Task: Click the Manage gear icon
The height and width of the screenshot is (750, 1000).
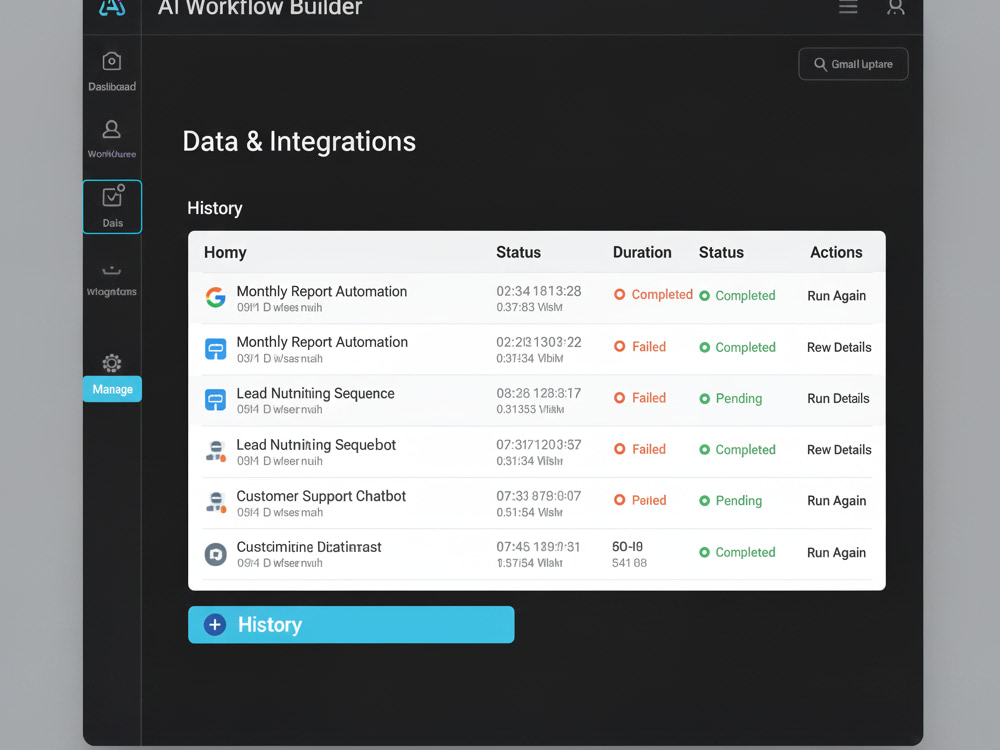Action: pyautogui.click(x=112, y=363)
